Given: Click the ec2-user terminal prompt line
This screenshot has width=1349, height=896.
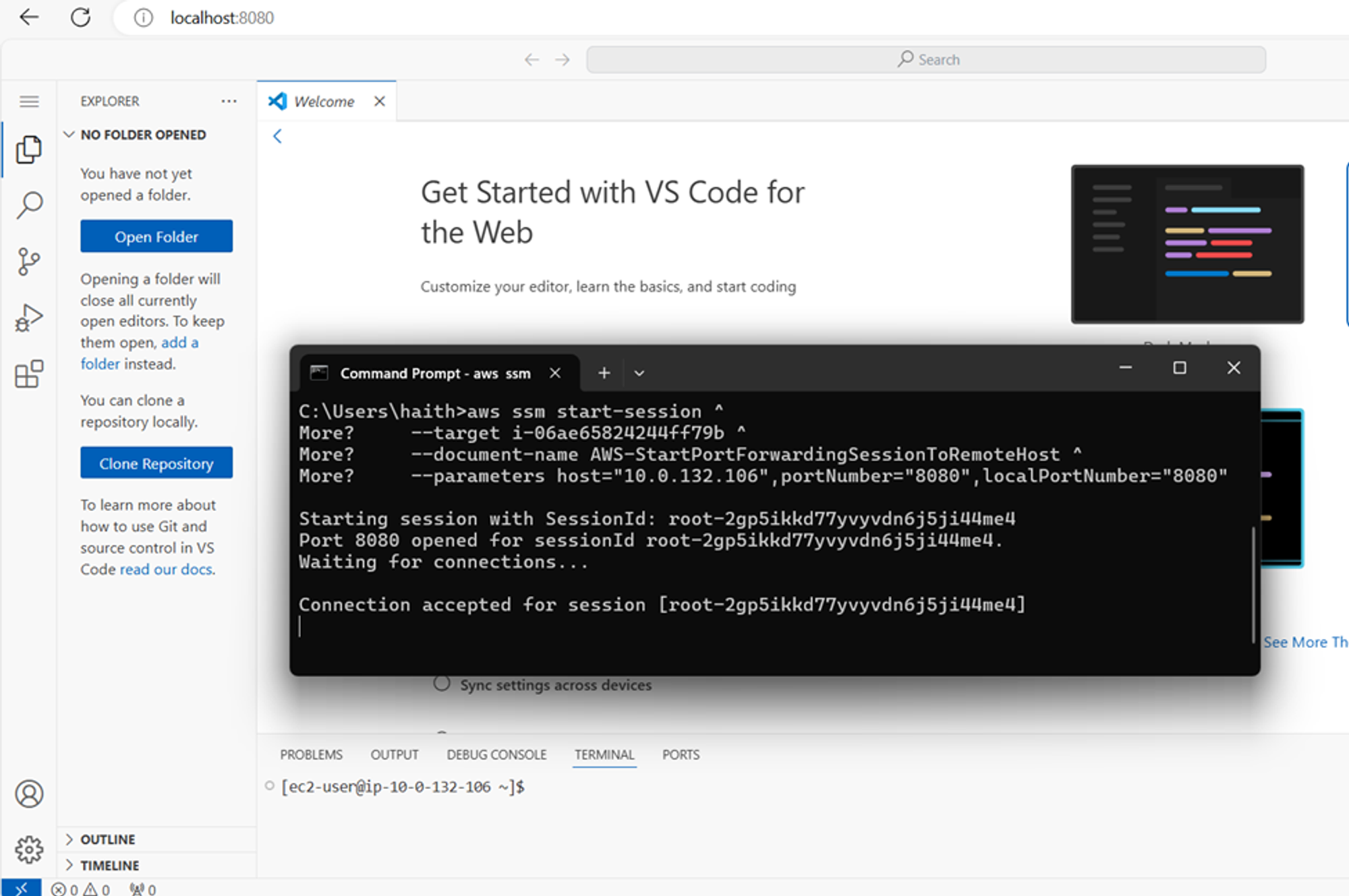Looking at the screenshot, I should pyautogui.click(x=403, y=787).
